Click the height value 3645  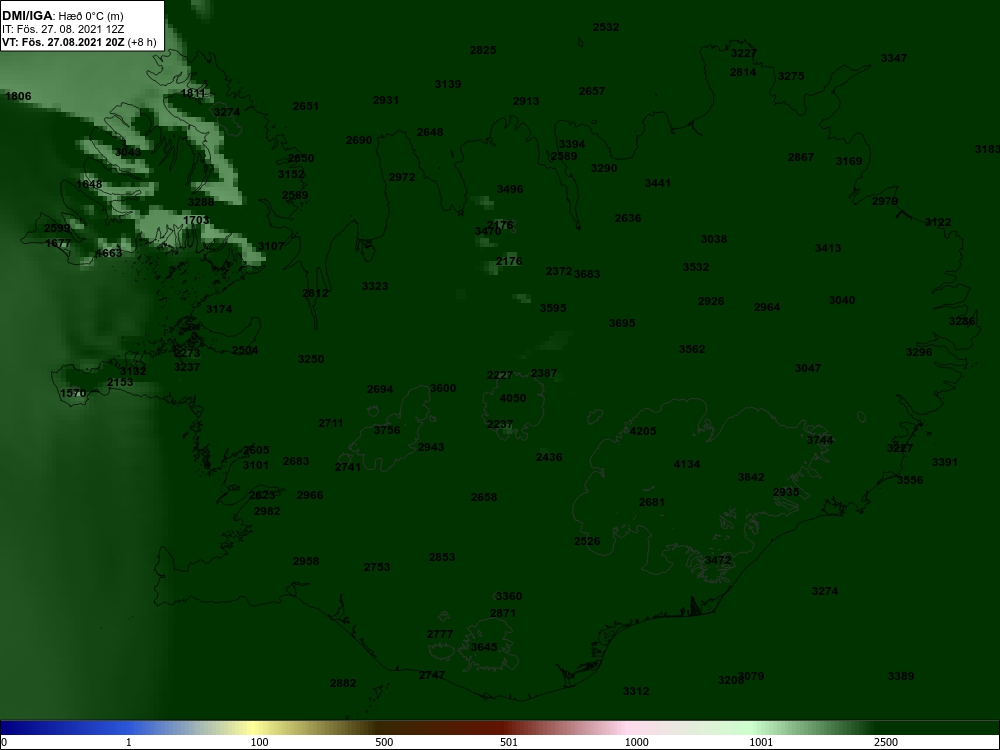click(x=483, y=647)
